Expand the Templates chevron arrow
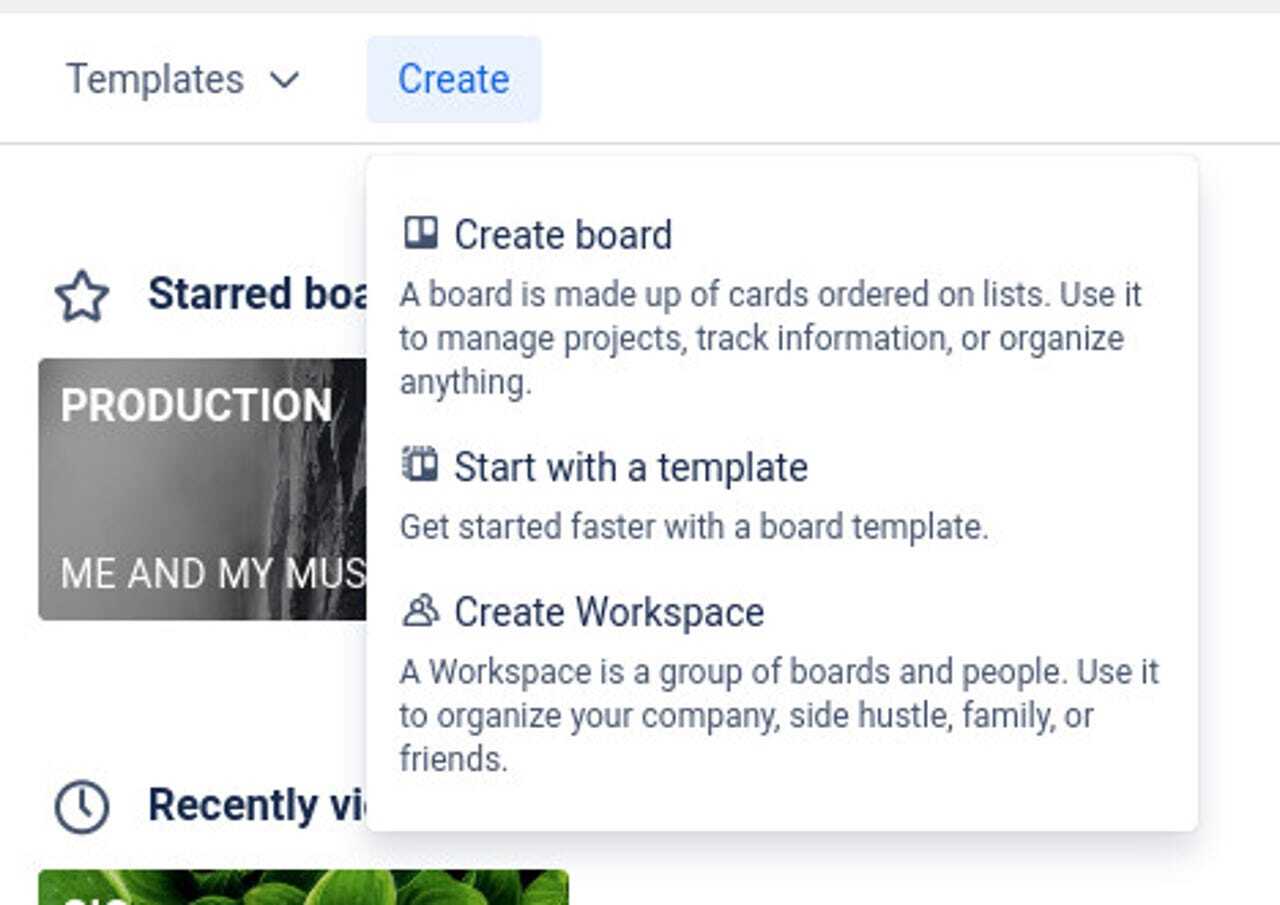Image resolution: width=1280 pixels, height=905 pixels. tap(285, 80)
